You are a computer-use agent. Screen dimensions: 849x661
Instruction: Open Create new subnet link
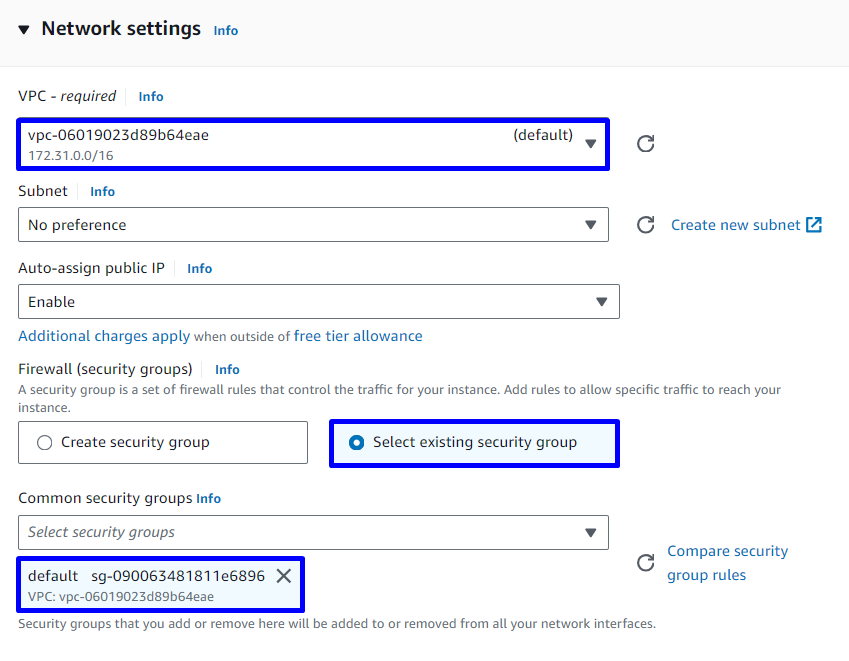tap(735, 225)
